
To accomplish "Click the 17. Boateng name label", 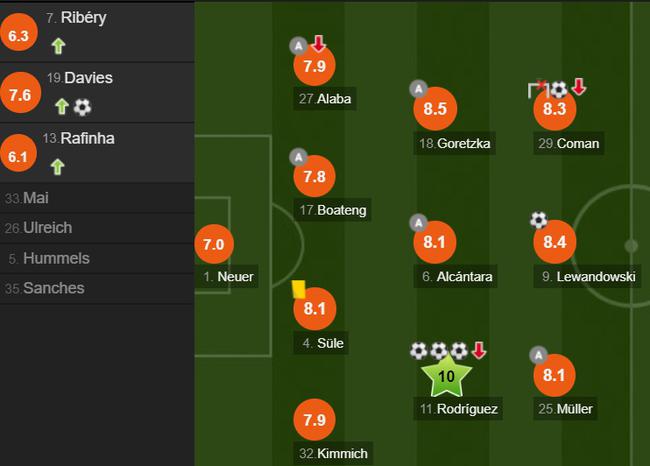I will tap(332, 210).
